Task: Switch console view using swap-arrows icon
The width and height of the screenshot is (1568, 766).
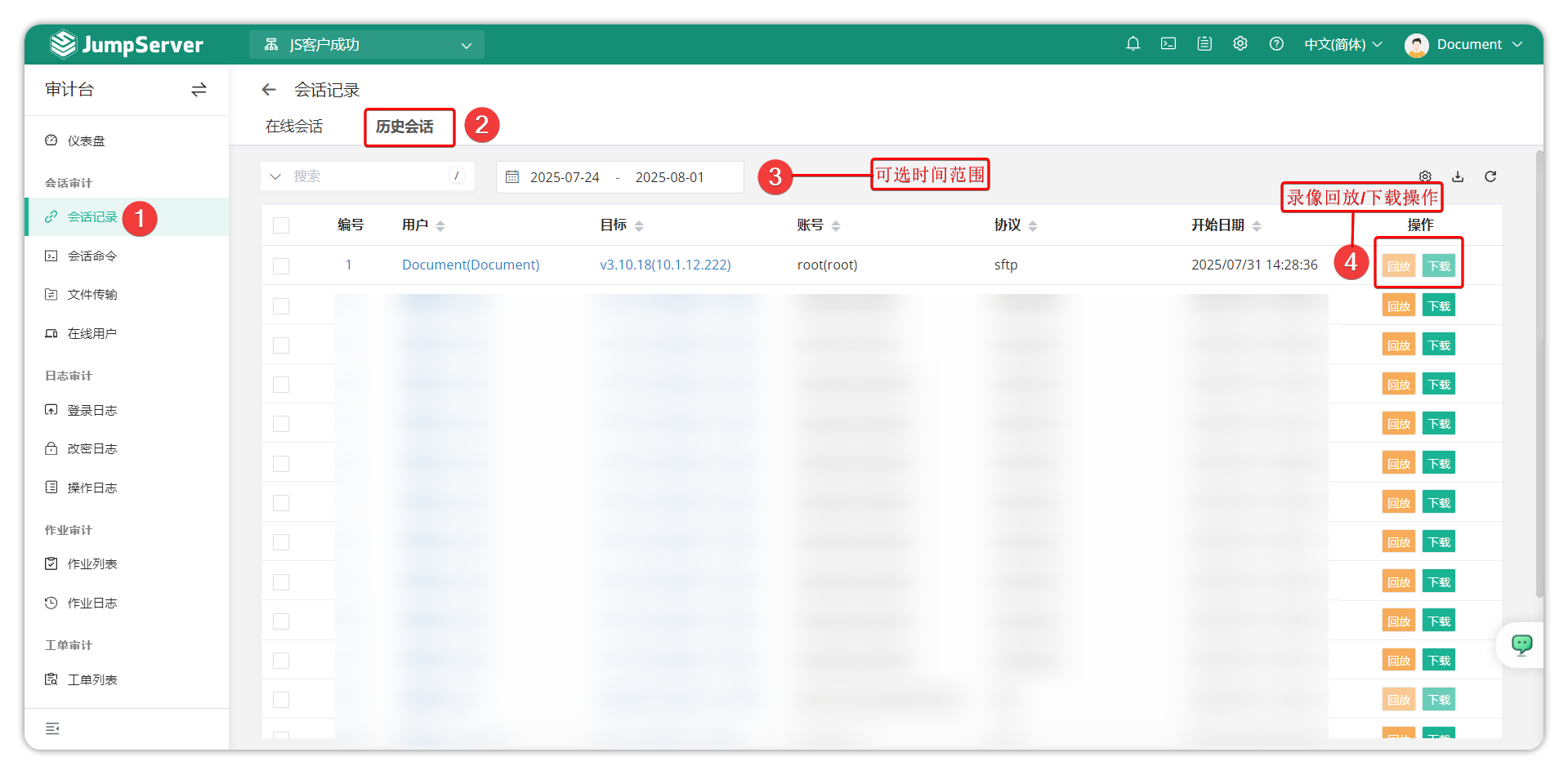Action: click(199, 90)
